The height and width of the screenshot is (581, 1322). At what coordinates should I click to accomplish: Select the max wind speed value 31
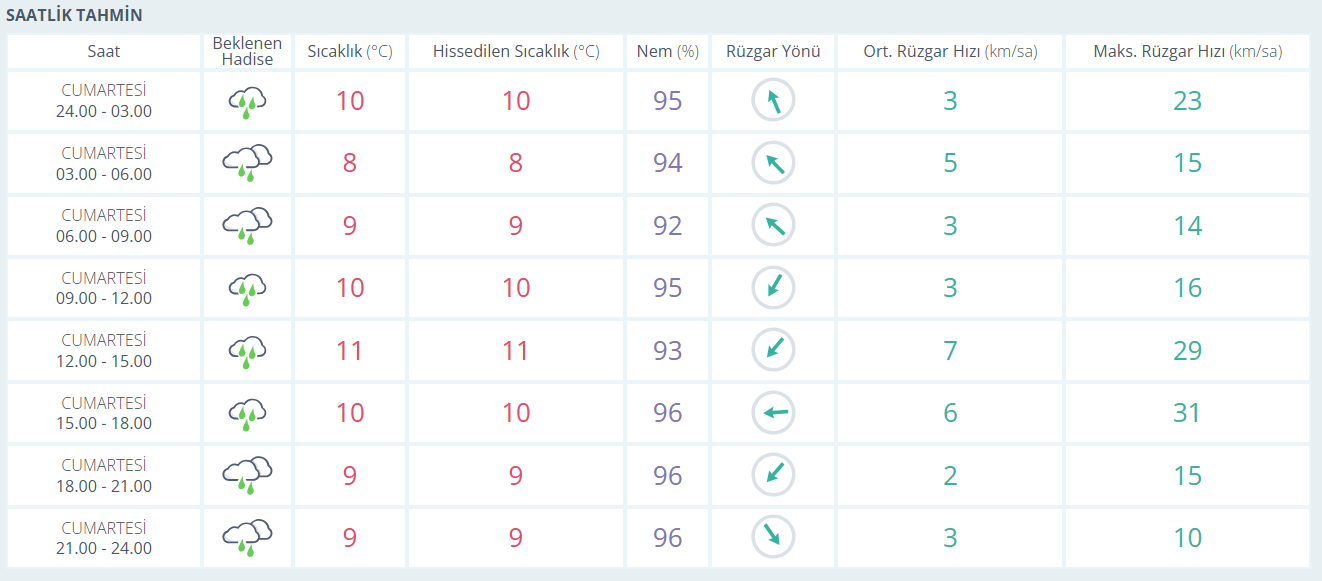(x=1187, y=413)
